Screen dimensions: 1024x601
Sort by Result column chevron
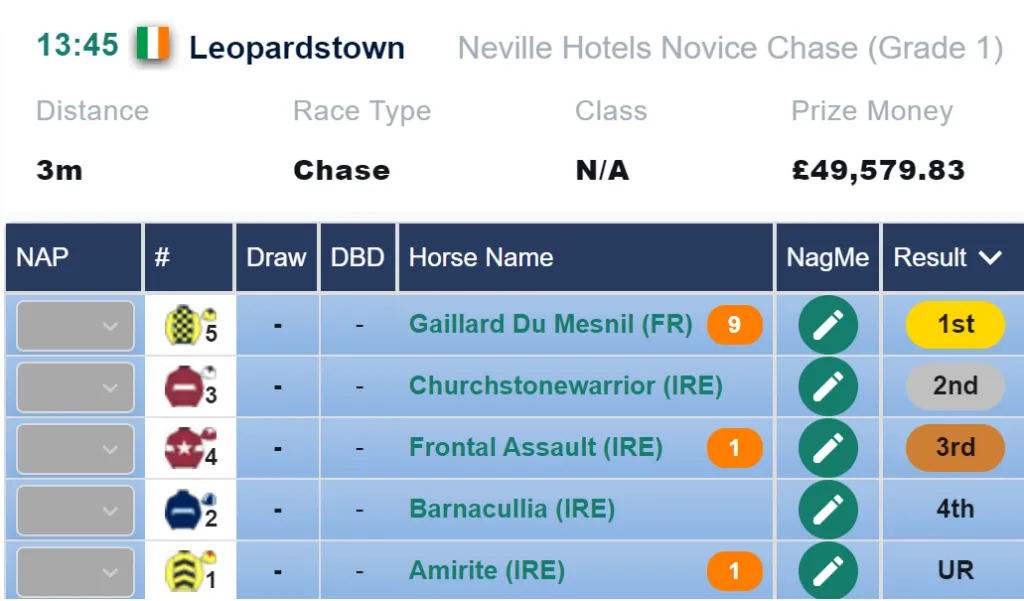991,257
